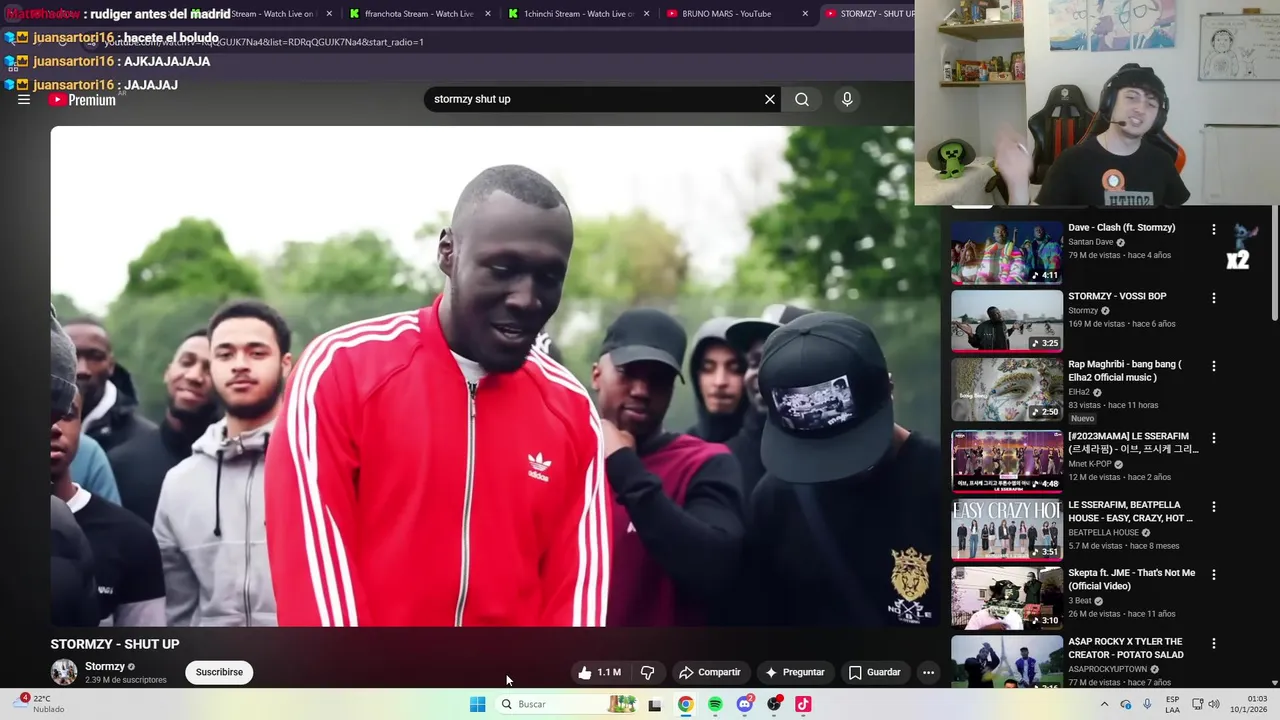Open Stormzy's channel avatar
1280x720 pixels.
click(x=64, y=672)
